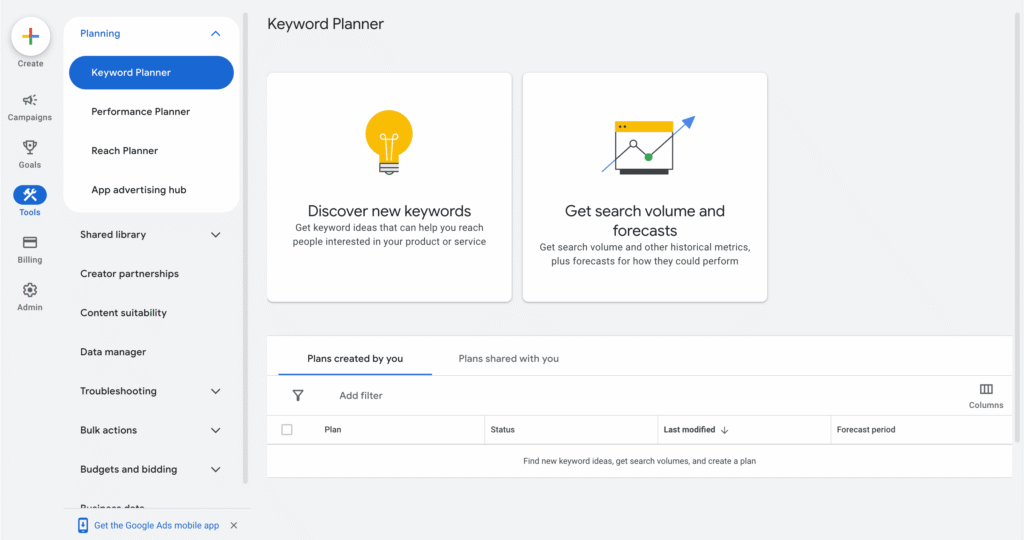Image resolution: width=1024 pixels, height=540 pixels.
Task: Click Get the Google Ads mobile app link
Action: [157, 525]
